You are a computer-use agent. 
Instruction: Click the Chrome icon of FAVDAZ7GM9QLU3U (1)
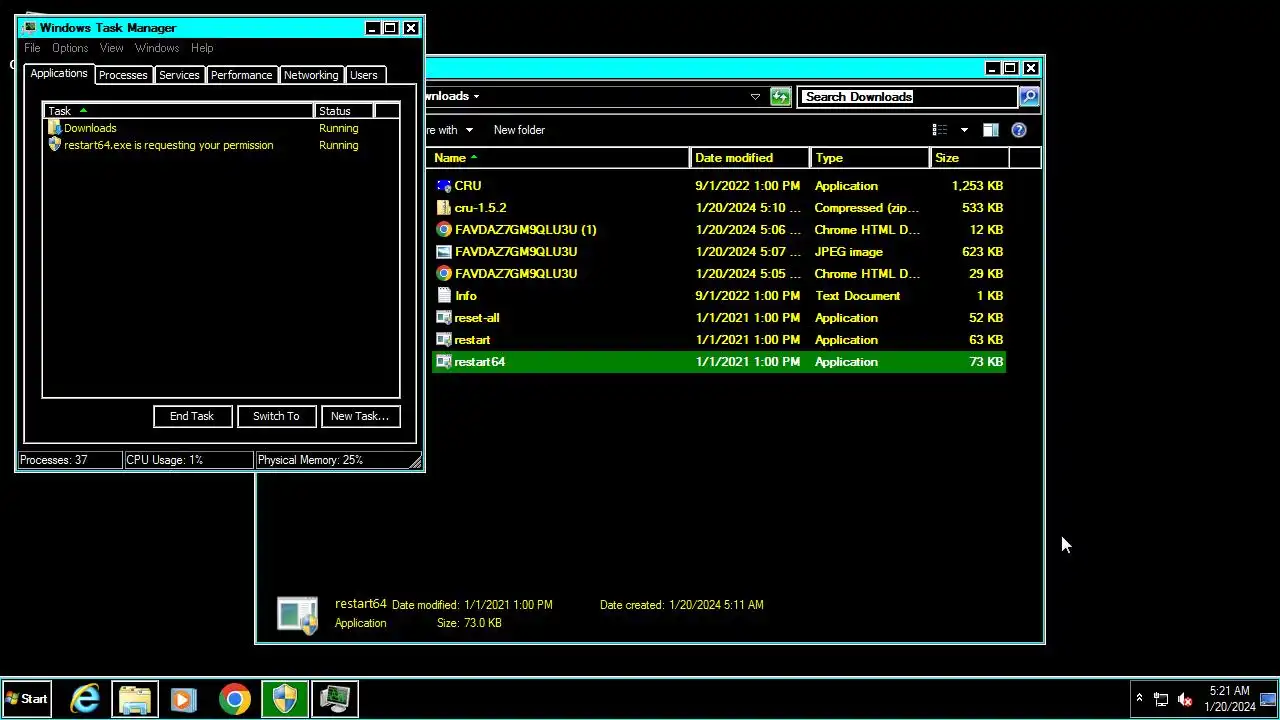click(444, 230)
